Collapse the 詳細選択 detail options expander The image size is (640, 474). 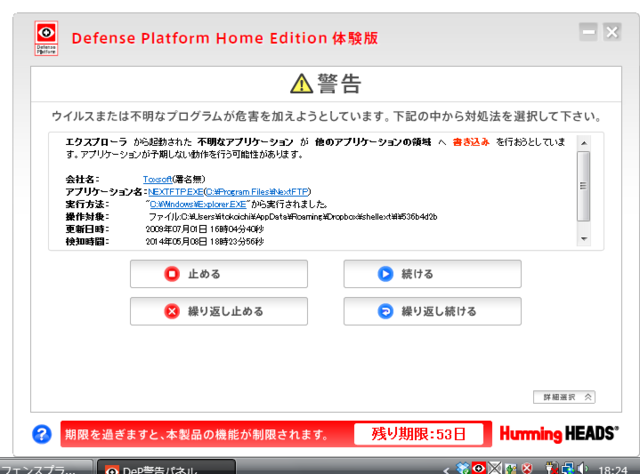(564, 397)
